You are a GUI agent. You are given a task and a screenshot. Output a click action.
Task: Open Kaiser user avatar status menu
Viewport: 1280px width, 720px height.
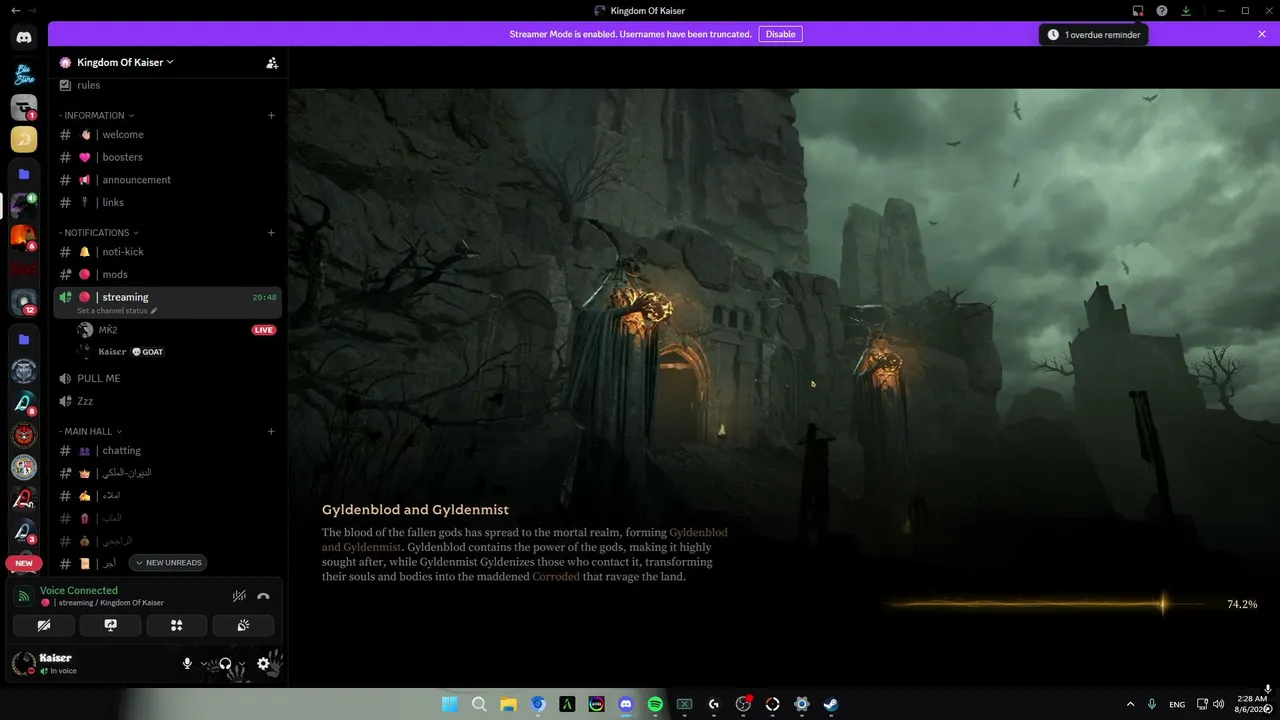pos(24,663)
